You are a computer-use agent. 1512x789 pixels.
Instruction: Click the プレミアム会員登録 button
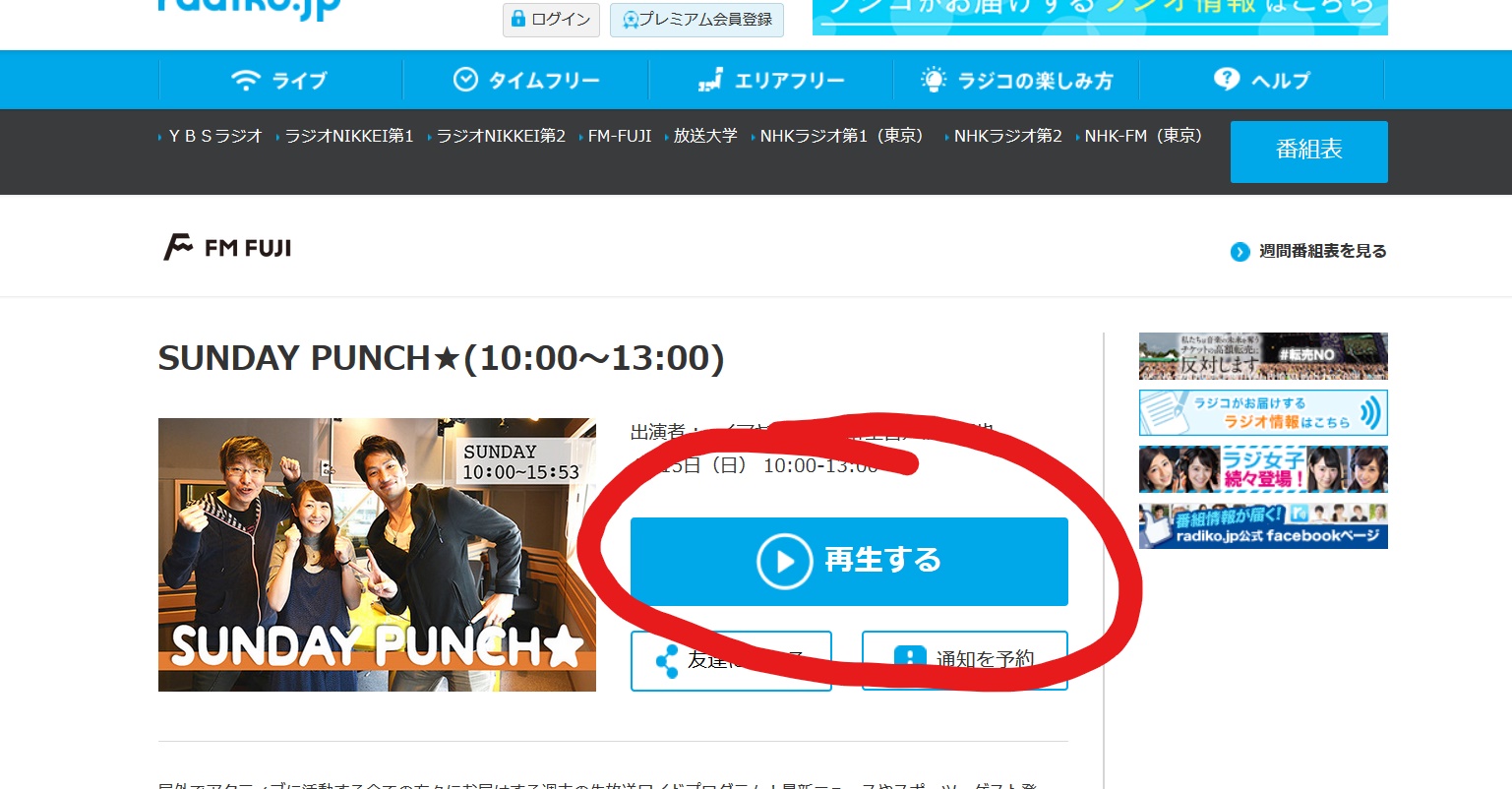pos(696,20)
